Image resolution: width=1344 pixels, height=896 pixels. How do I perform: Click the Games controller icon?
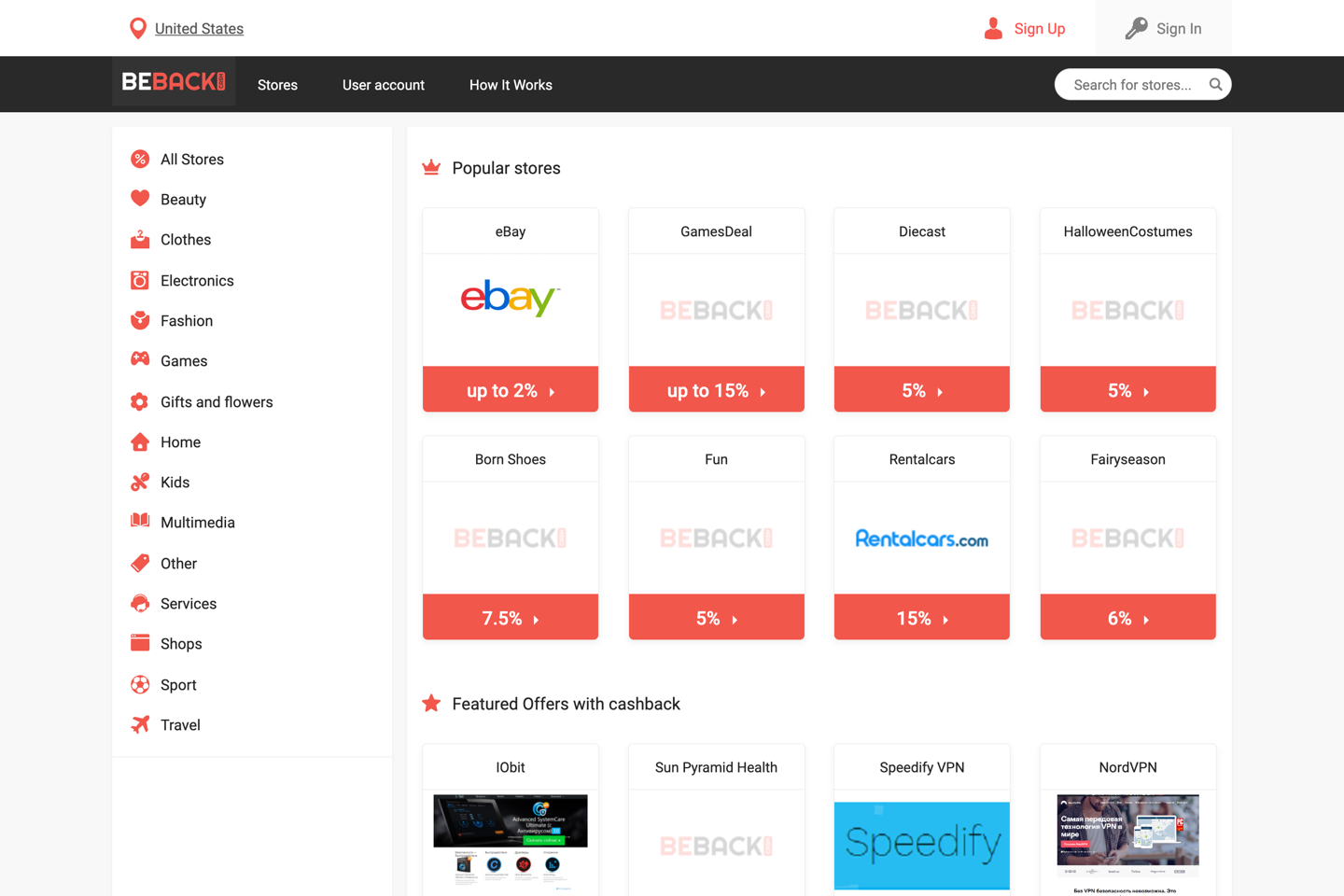click(x=140, y=359)
